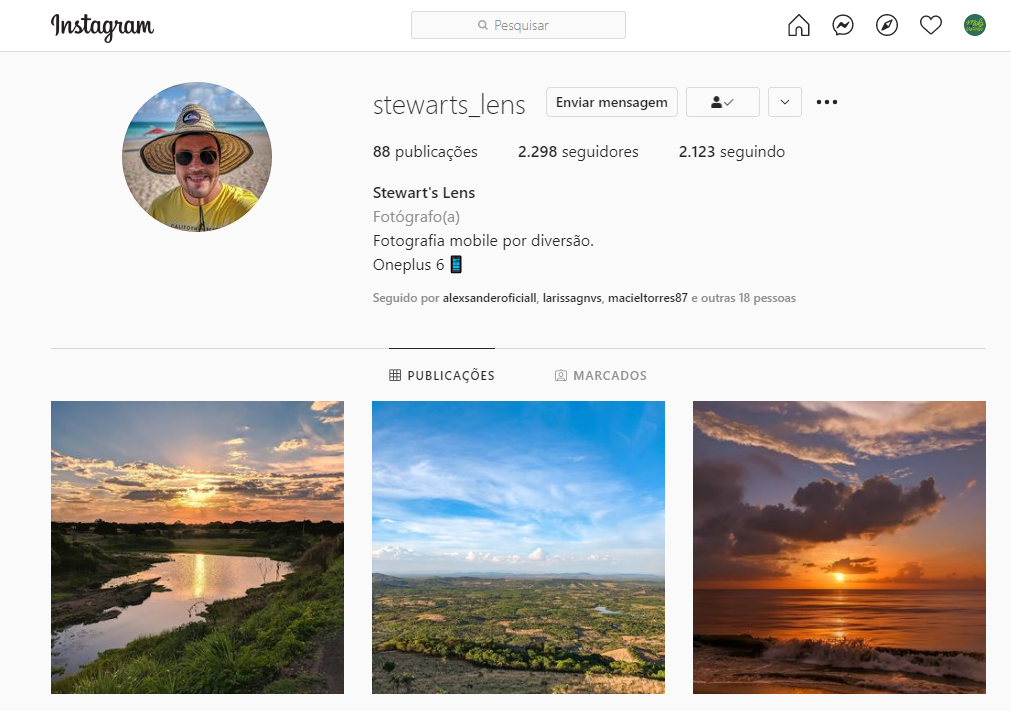View the stewarts_lens profile picture
This screenshot has height=711, width=1011.
coord(197,157)
